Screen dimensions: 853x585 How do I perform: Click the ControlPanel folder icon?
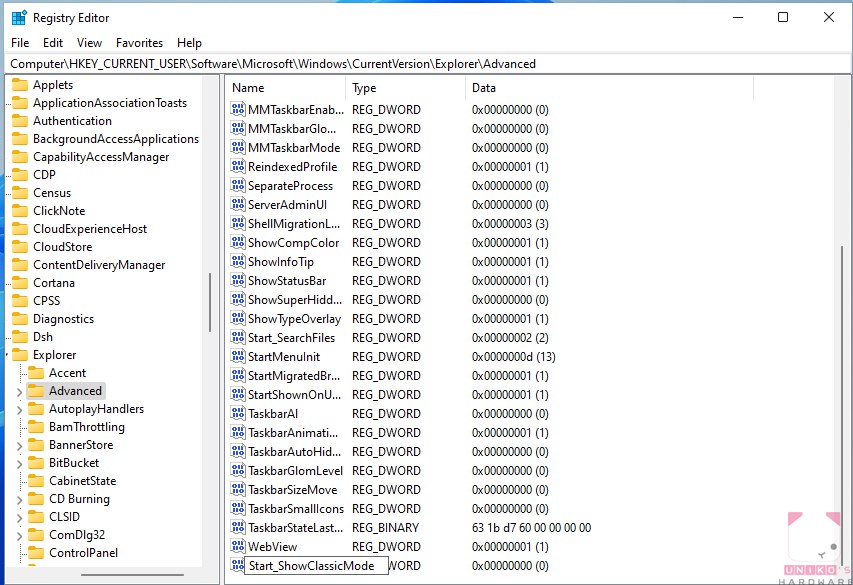click(x=36, y=553)
